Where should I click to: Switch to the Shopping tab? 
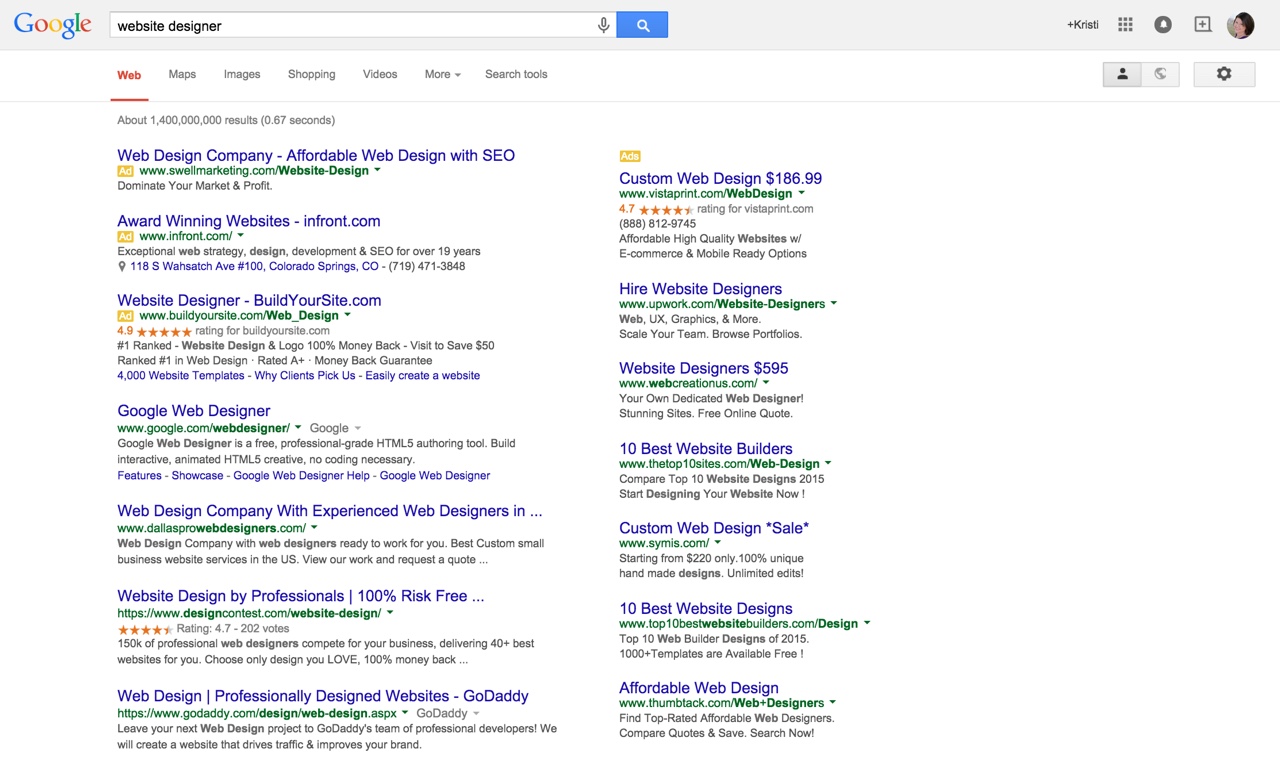[312, 74]
